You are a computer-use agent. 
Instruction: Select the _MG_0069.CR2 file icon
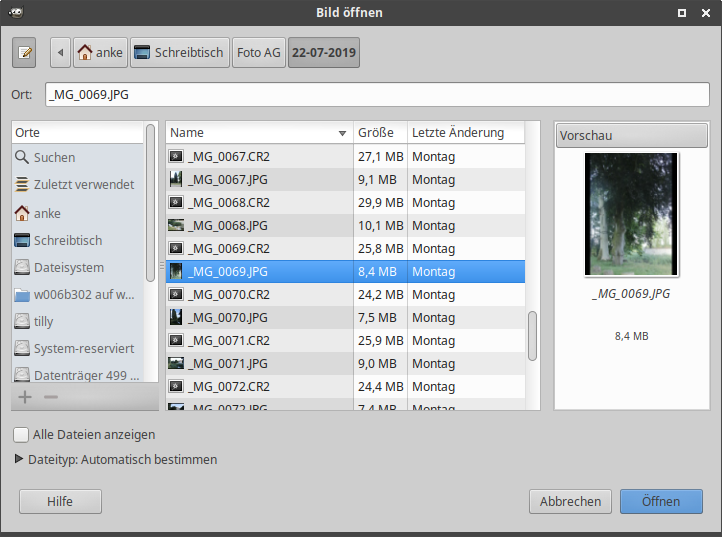176,248
